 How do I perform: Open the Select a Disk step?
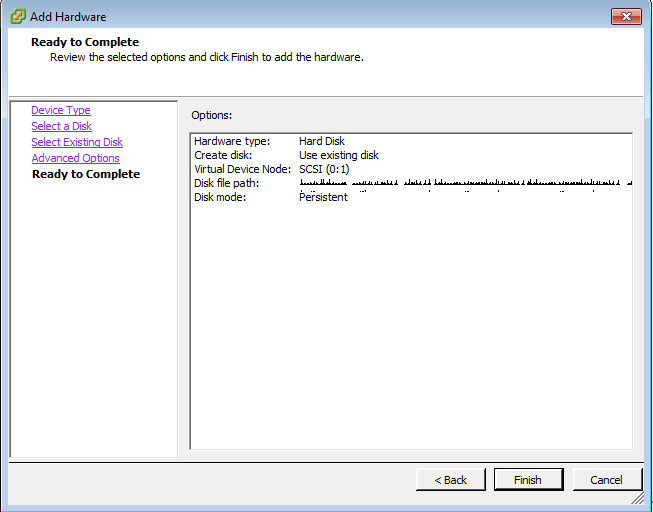coord(61,126)
